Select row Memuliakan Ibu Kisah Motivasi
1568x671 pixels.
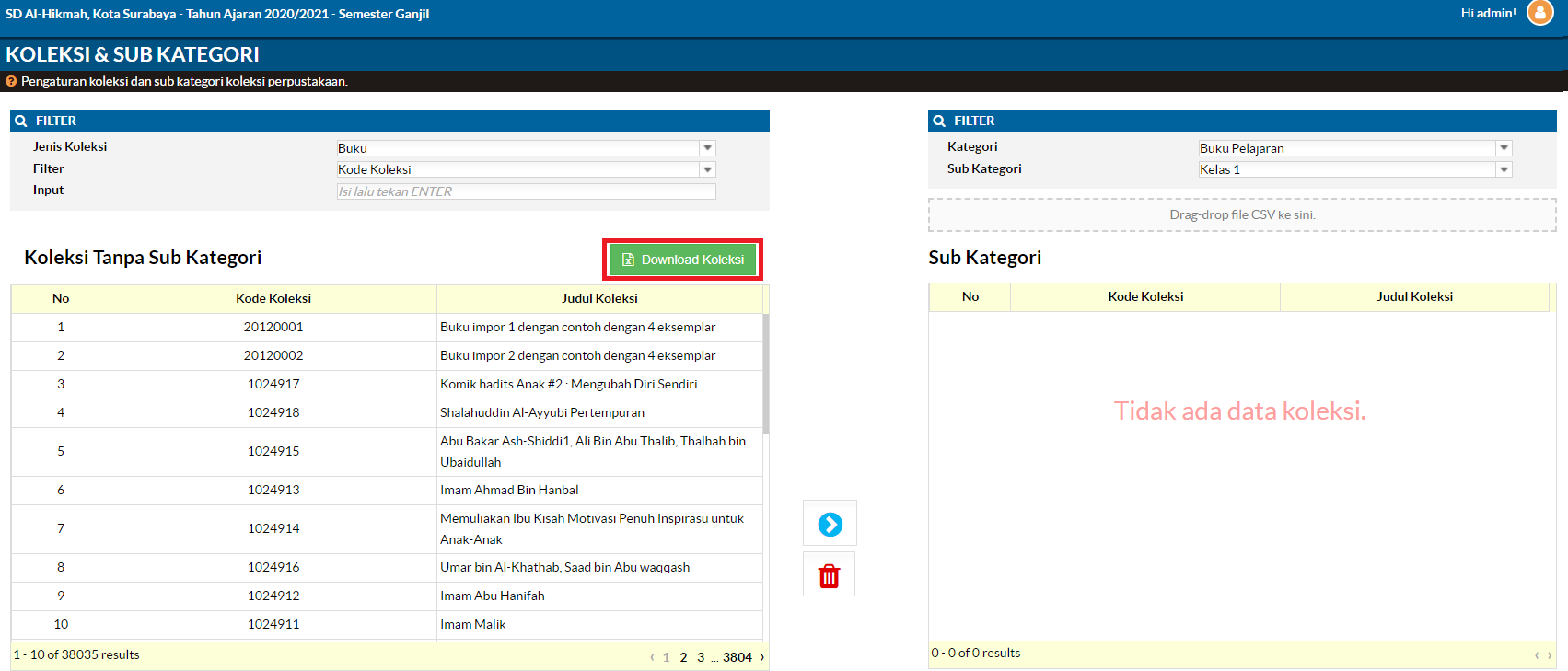point(387,528)
